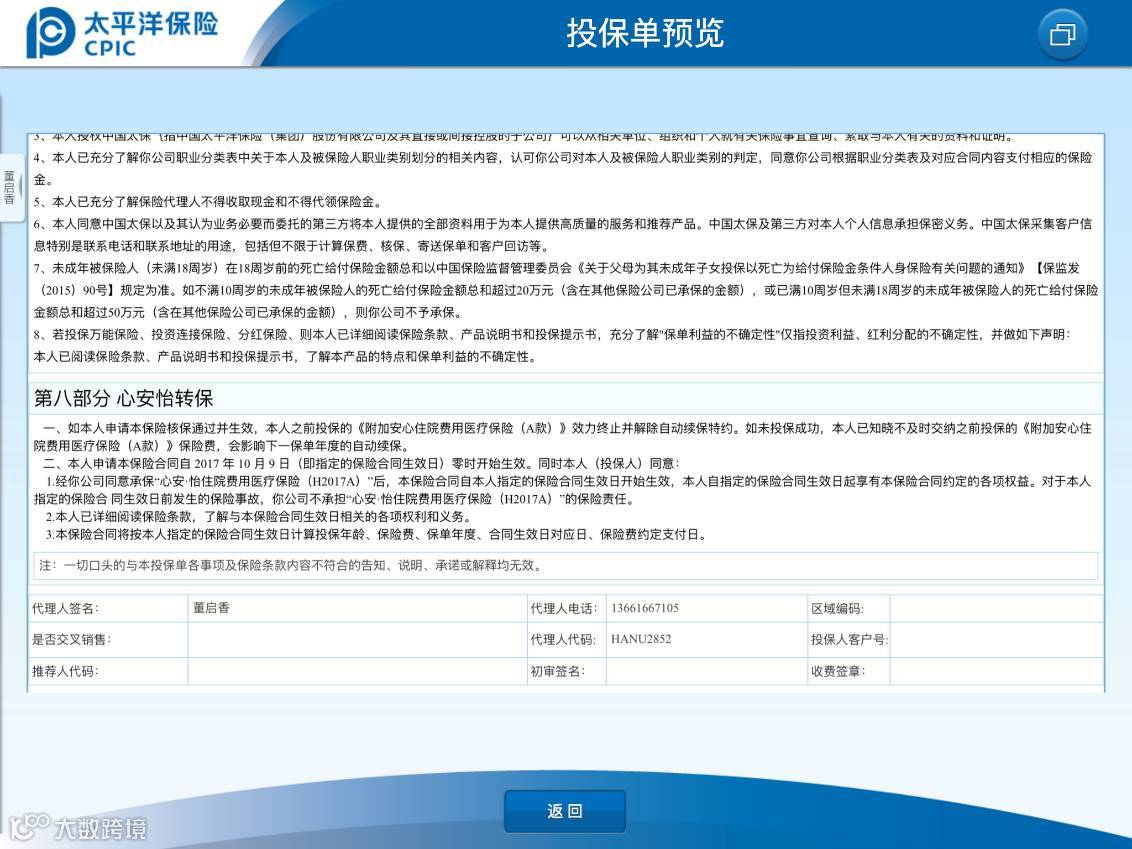The width and height of the screenshot is (1132, 849).
Task: Click the empty 推荐人代码 value cell
Action: click(x=357, y=671)
